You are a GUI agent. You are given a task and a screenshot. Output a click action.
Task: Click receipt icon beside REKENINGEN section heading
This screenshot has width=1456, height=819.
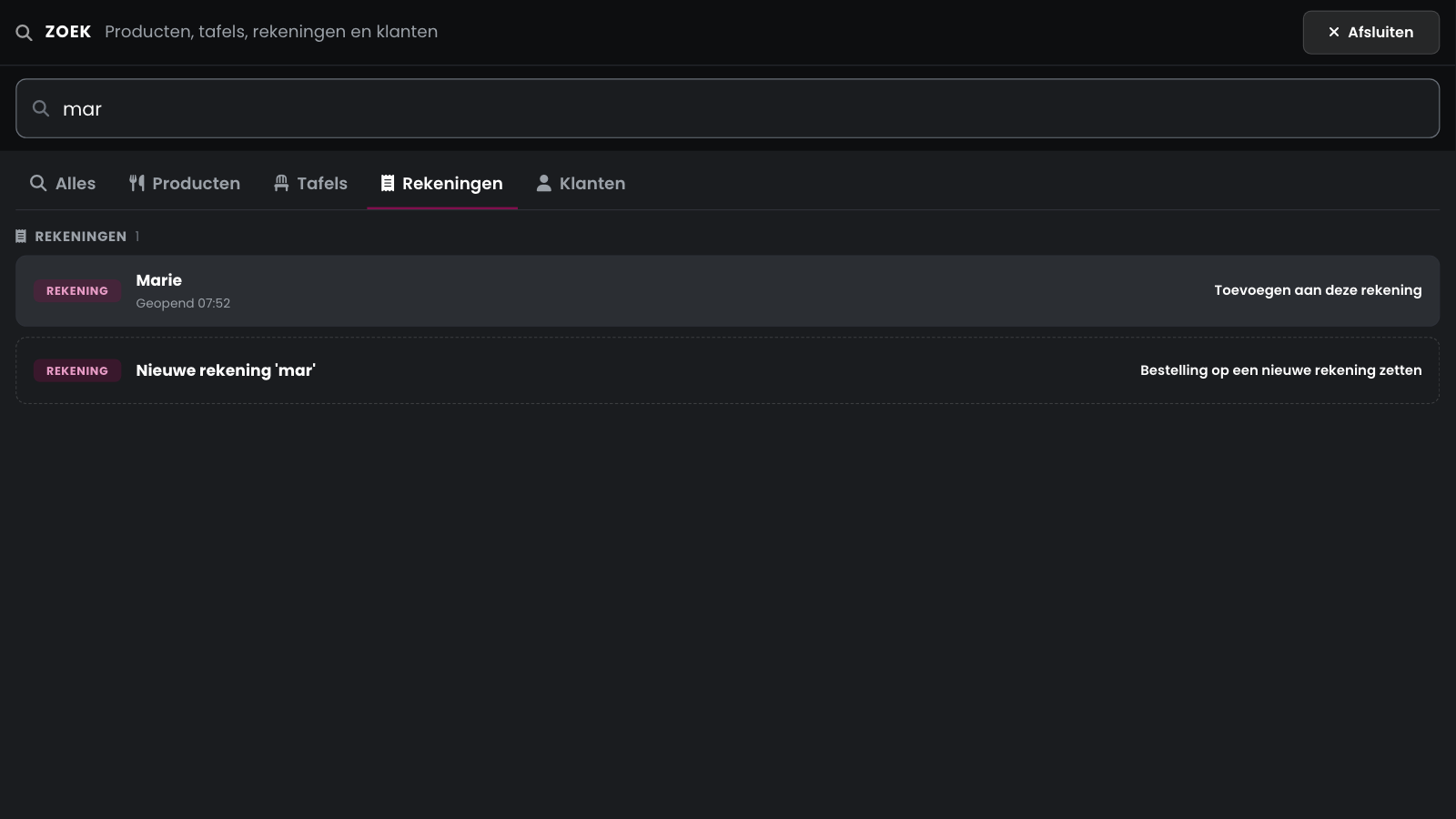[21, 236]
